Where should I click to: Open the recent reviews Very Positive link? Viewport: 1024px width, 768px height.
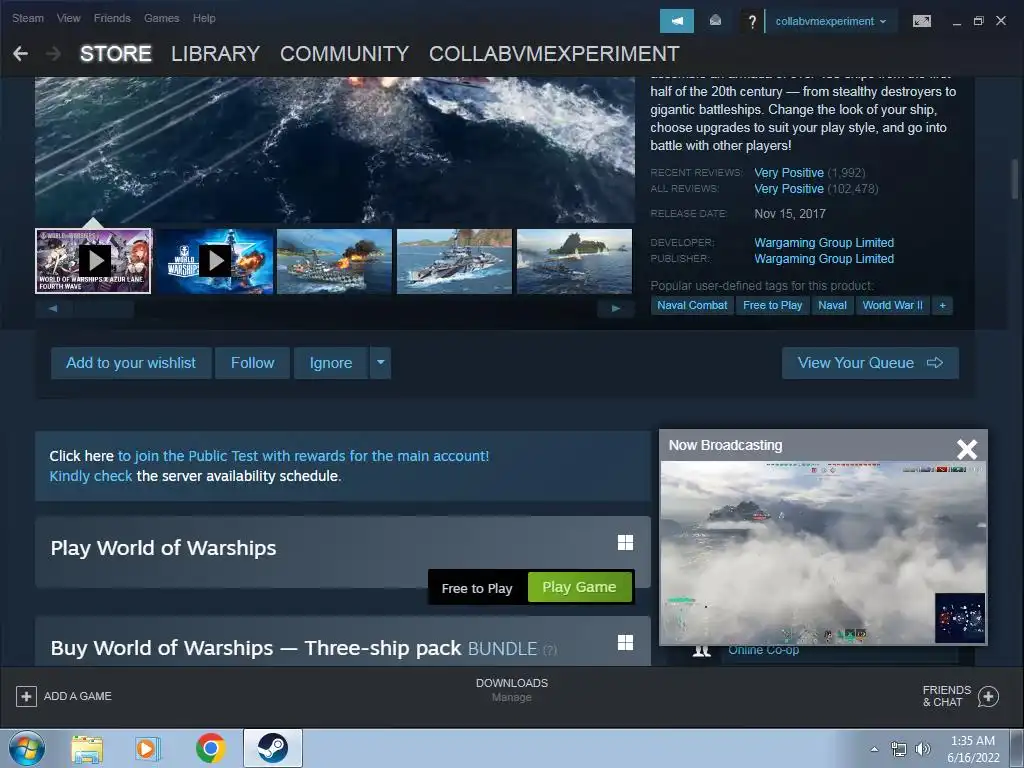click(x=789, y=172)
